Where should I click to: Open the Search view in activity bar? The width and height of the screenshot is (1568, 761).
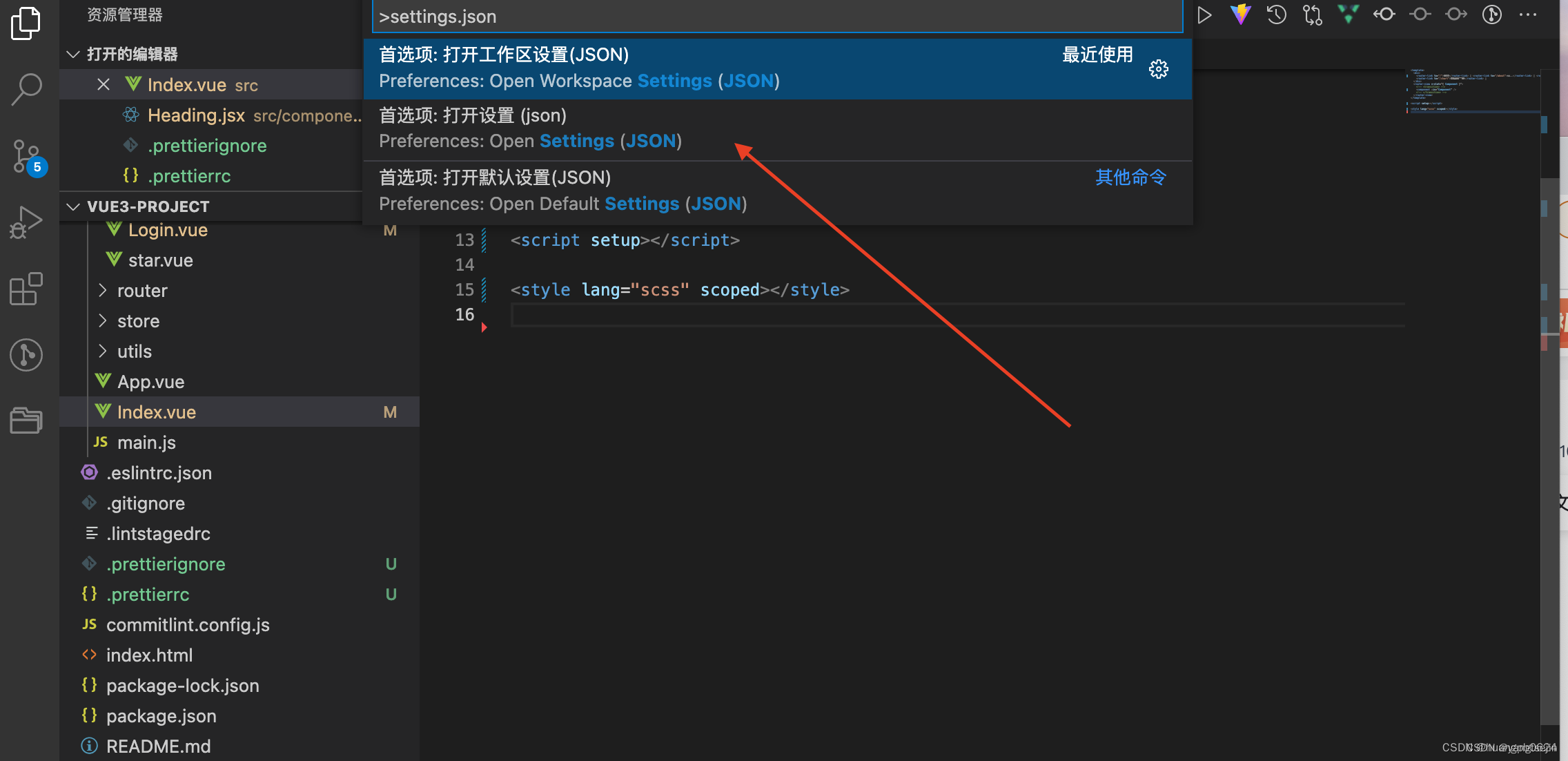[26, 90]
